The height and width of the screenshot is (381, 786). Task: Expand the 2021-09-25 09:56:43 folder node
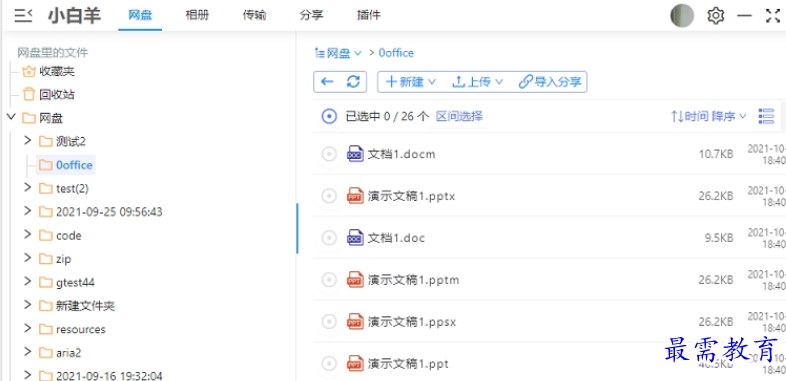(x=28, y=211)
